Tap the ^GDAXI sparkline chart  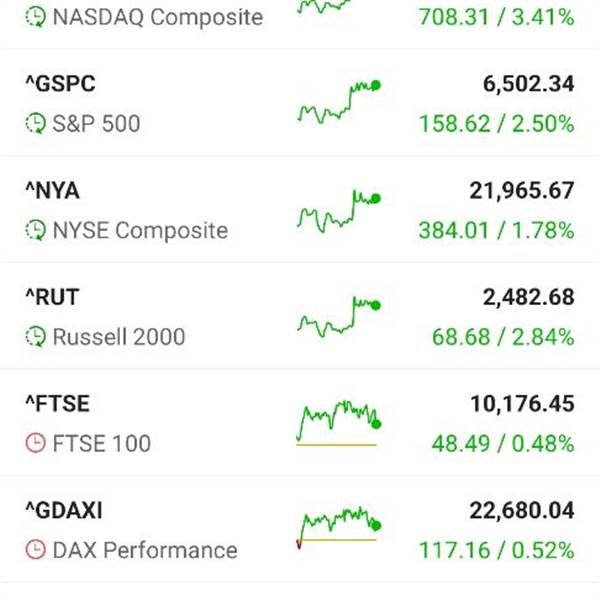pos(338,529)
